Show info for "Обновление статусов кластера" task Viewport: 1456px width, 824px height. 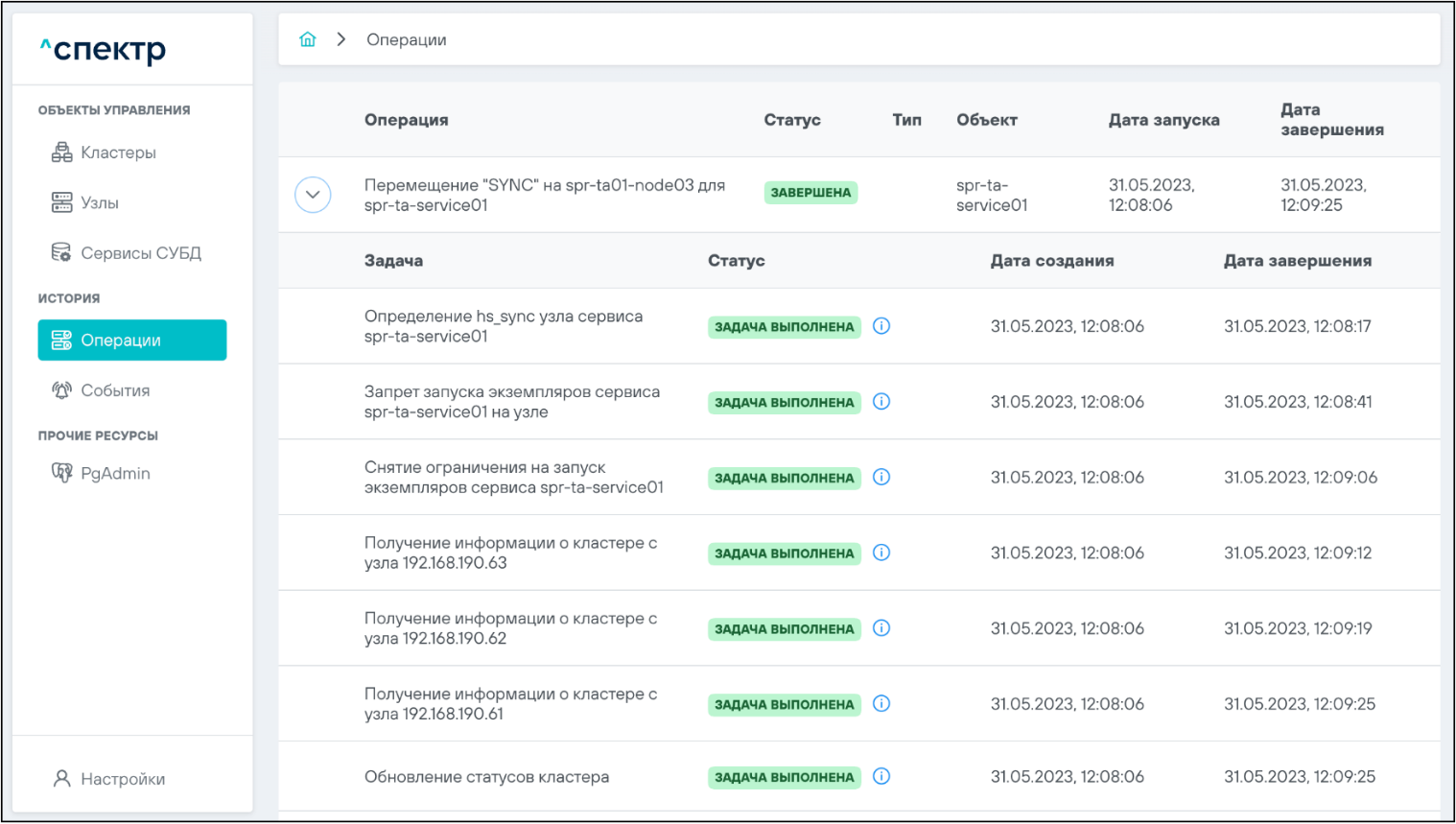(x=881, y=776)
